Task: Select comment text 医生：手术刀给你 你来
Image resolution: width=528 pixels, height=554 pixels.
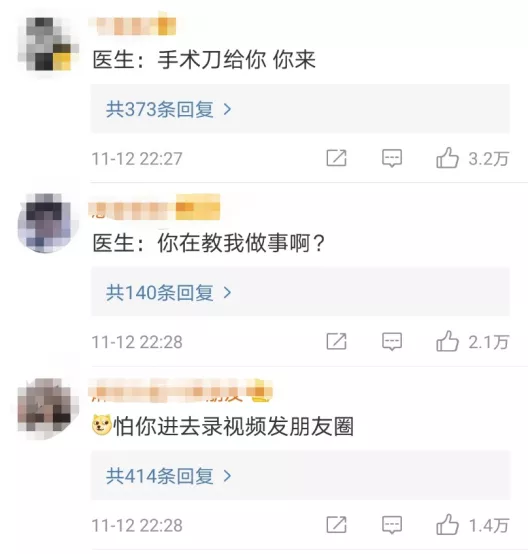Action: (204, 59)
